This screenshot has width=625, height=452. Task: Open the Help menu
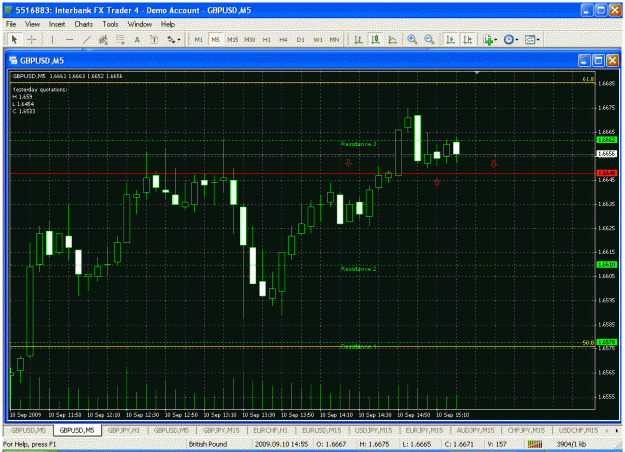pos(168,24)
